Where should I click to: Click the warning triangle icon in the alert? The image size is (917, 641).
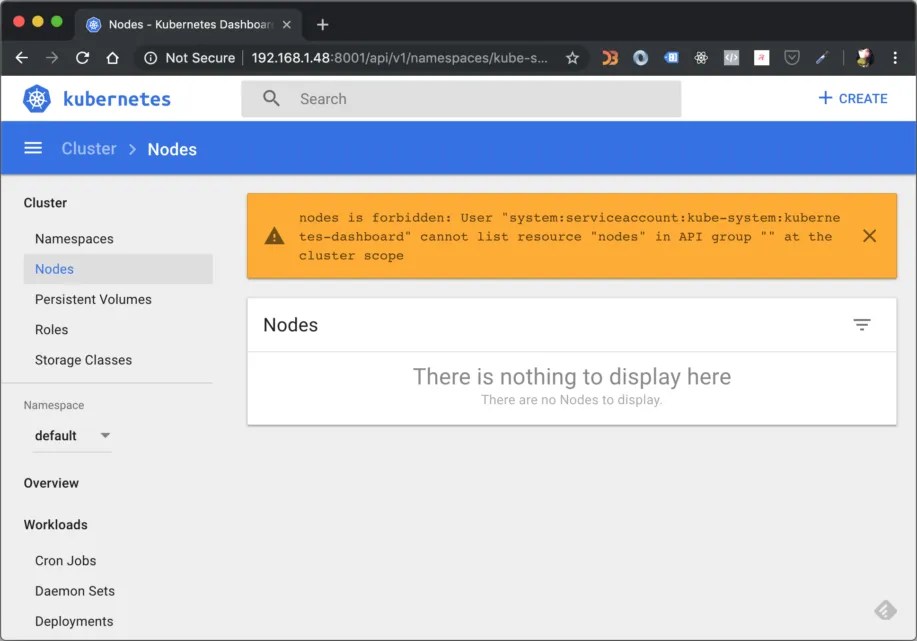pyautogui.click(x=273, y=236)
